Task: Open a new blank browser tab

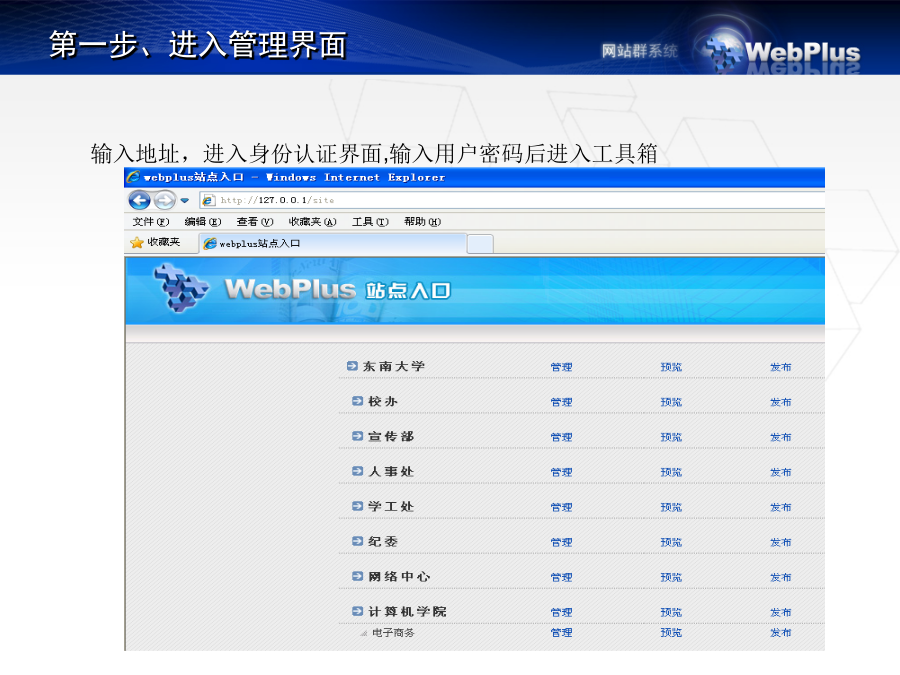Action: point(480,244)
